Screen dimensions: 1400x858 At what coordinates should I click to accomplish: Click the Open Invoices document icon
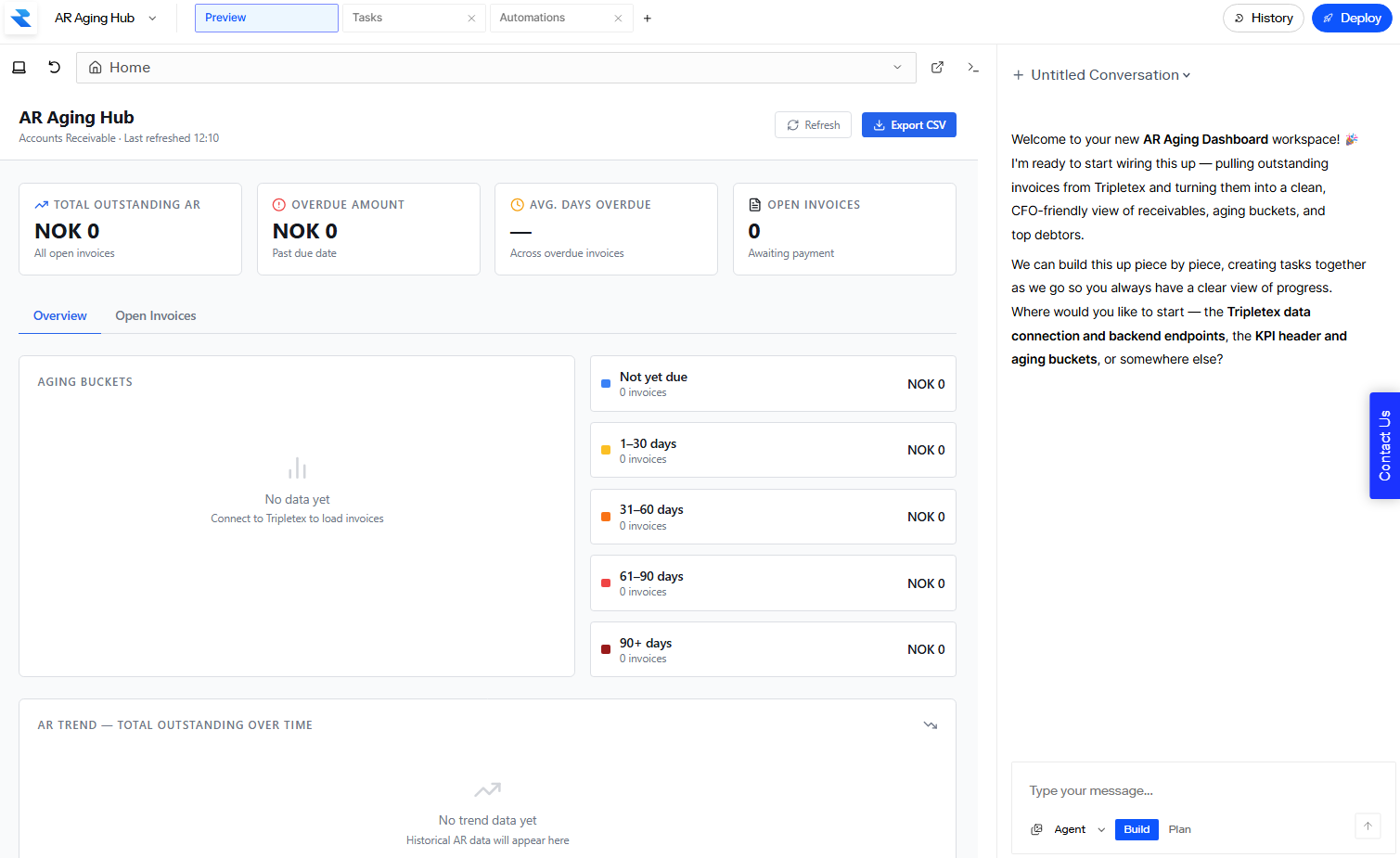click(x=755, y=205)
